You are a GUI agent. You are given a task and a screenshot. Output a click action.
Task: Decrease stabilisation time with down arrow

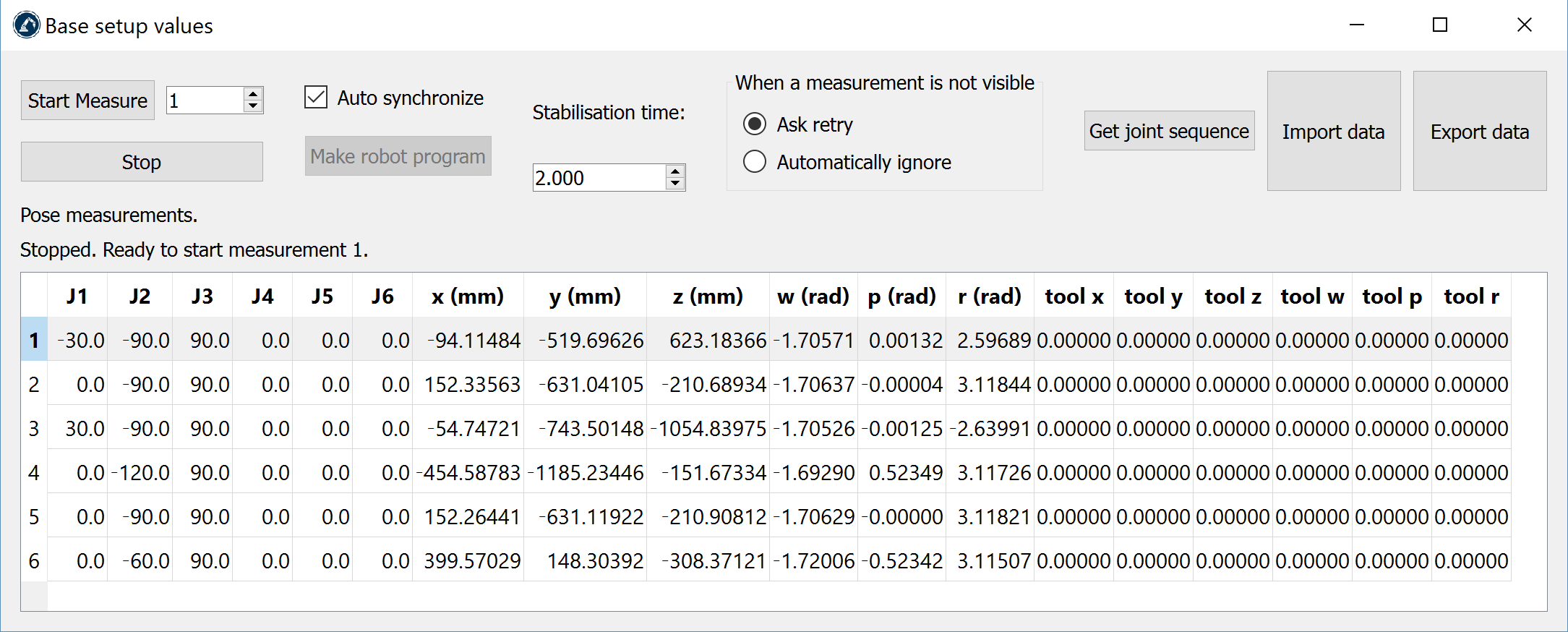pyautogui.click(x=675, y=184)
